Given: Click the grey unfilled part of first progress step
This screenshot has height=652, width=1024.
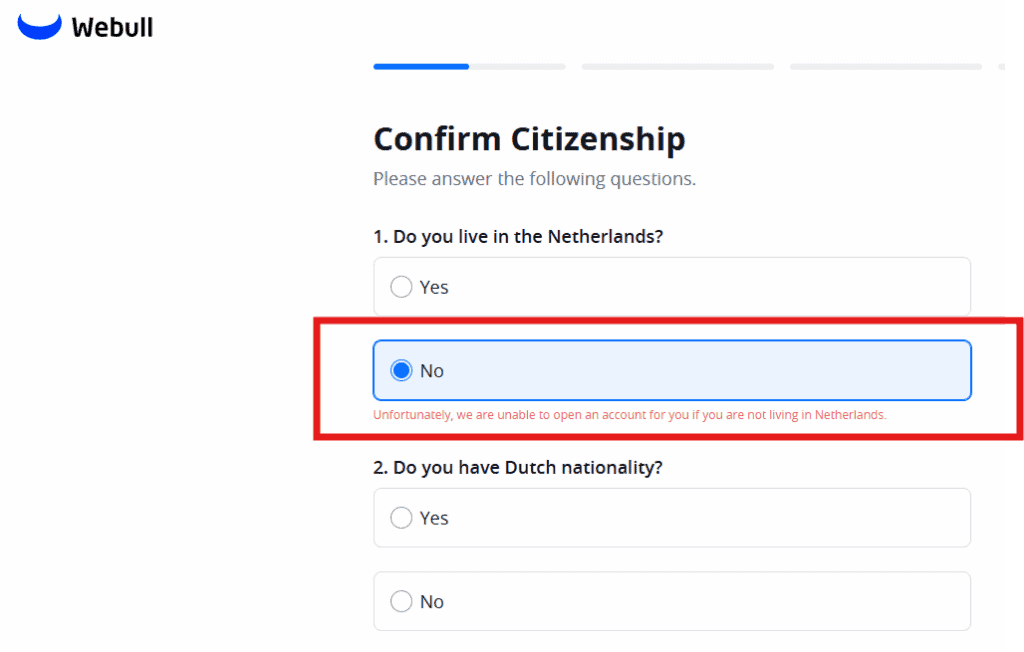Looking at the screenshot, I should tap(517, 67).
